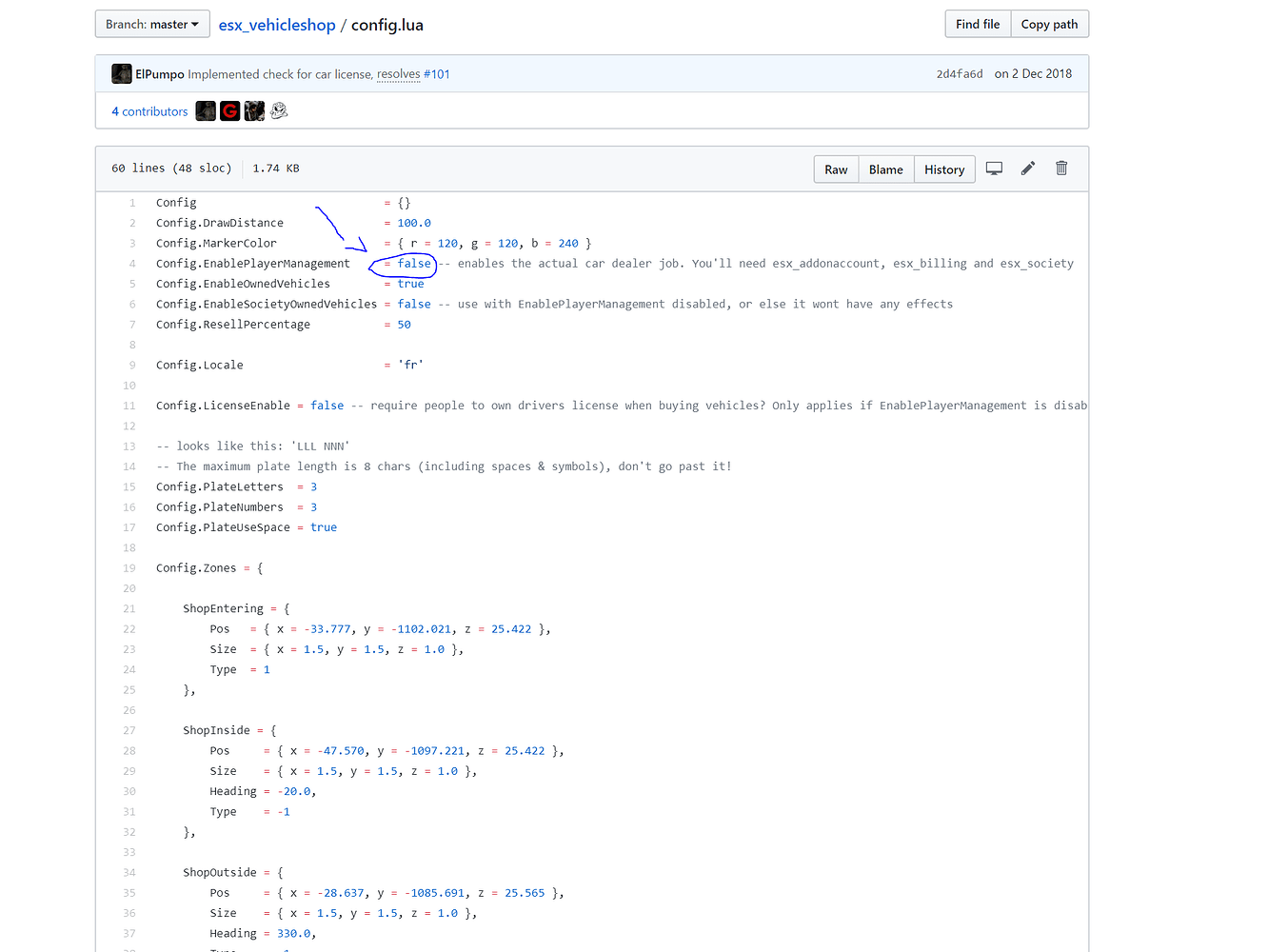1268x952 pixels.
Task: Click 'Config.MarkerColor' text
Action: coord(216,244)
